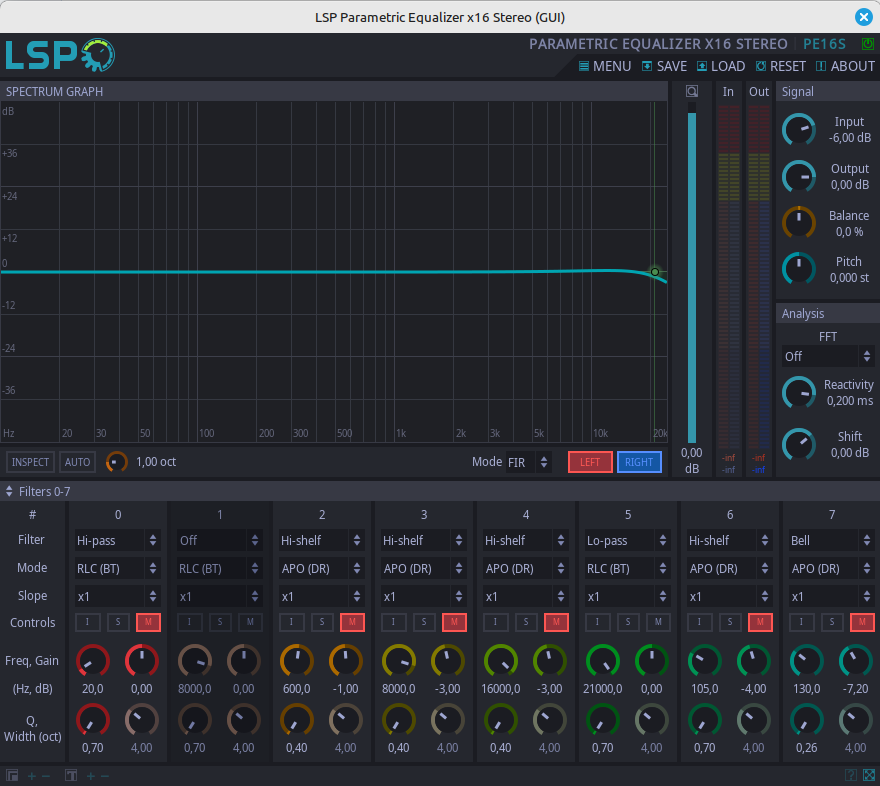Click the green power icon next to PE16S
This screenshot has height=786, width=880.
[x=868, y=44]
